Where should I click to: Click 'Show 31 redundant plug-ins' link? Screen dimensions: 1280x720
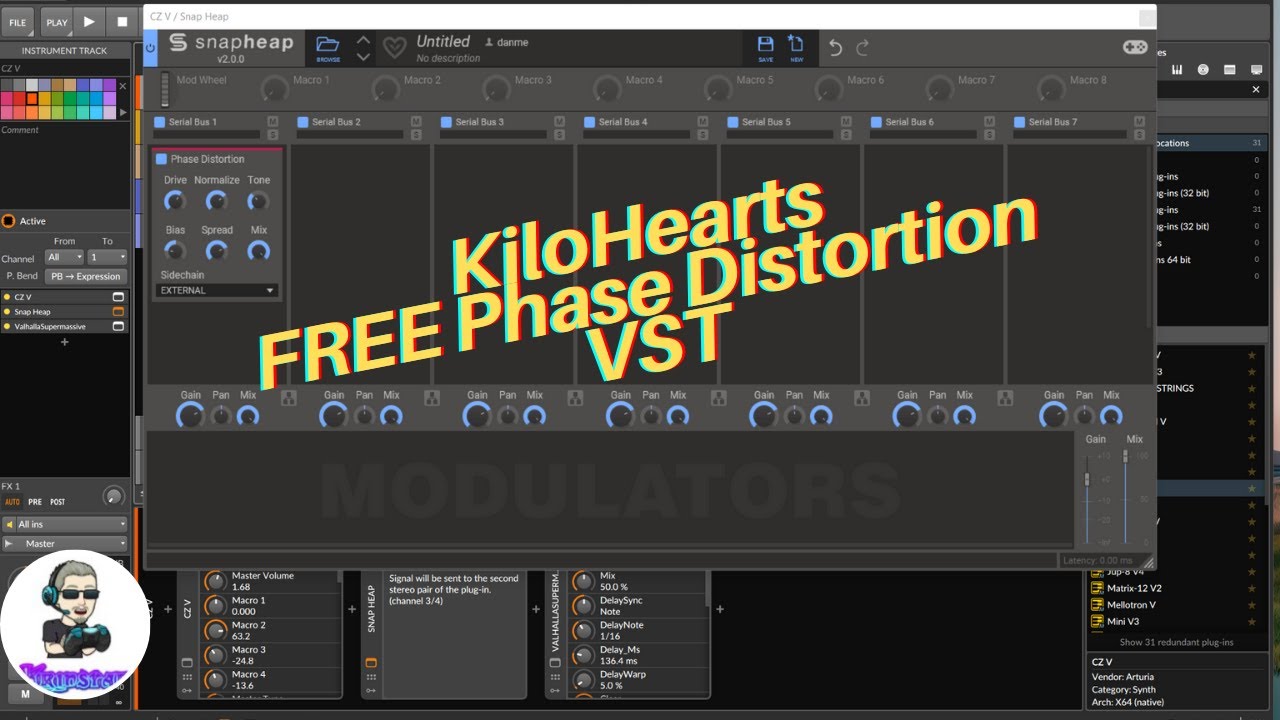pyautogui.click(x=1176, y=642)
